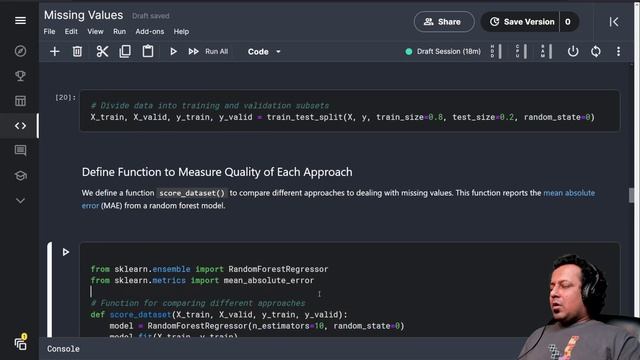This screenshot has height=360, width=640.
Task: View the RAM usage meter
Action: click(x=546, y=51)
